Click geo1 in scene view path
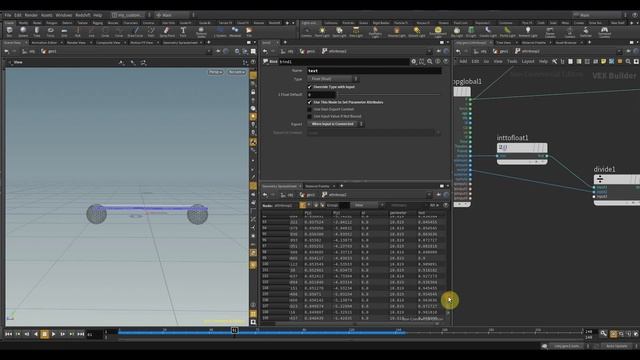640x360 pixels. coord(49,51)
